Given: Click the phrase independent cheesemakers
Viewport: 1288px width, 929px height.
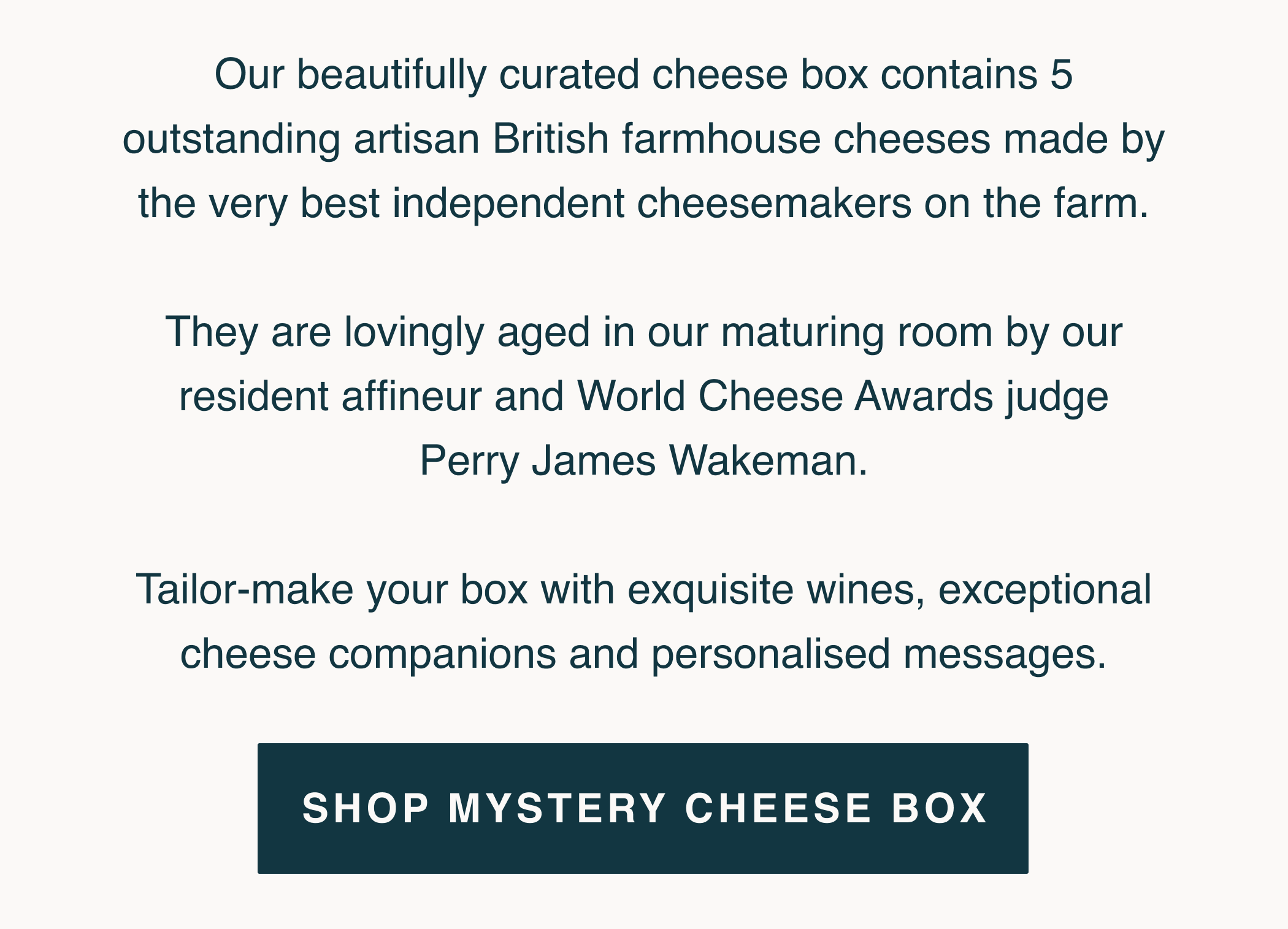Looking at the screenshot, I should pos(652,204).
